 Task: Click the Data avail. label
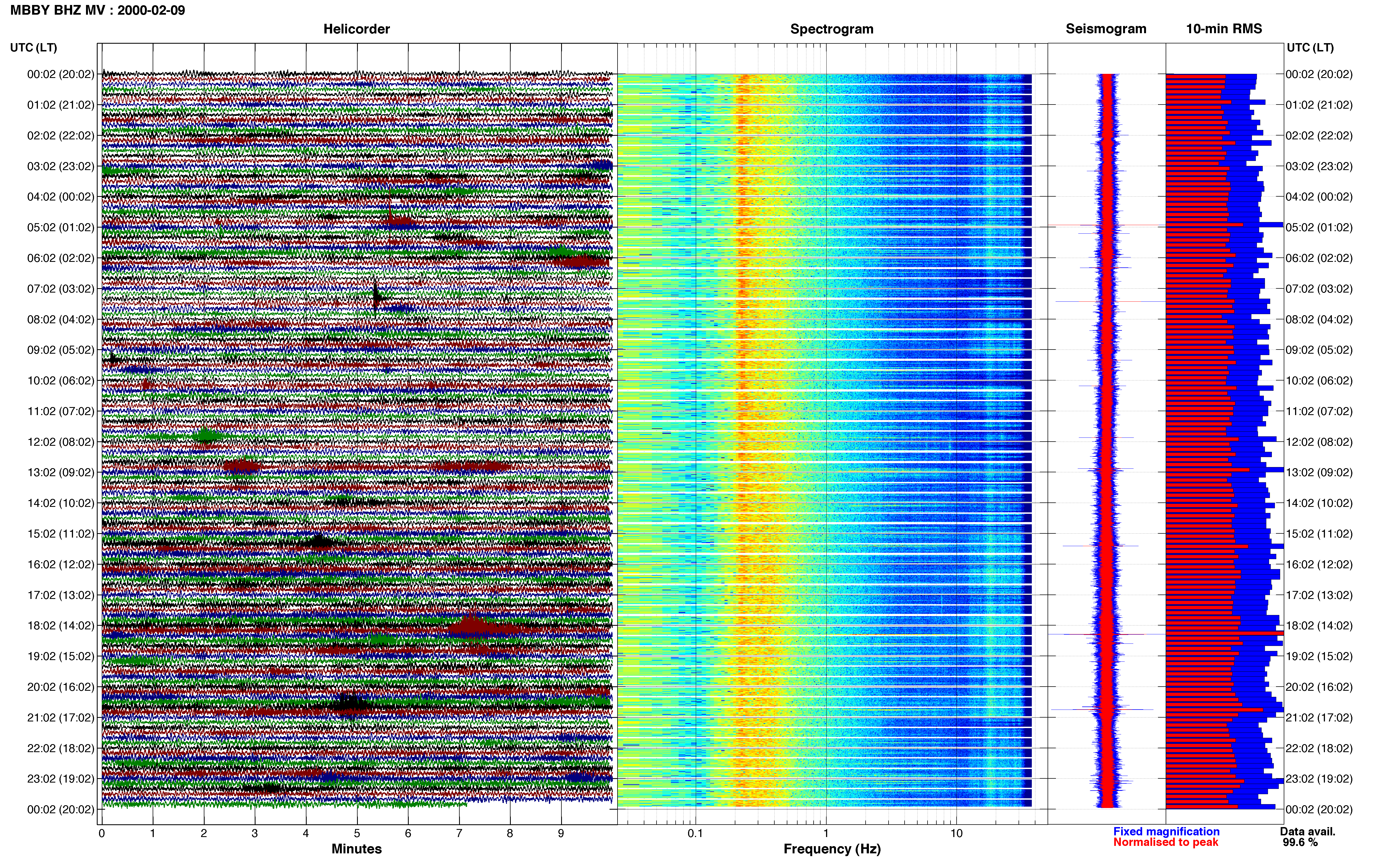(x=1308, y=831)
